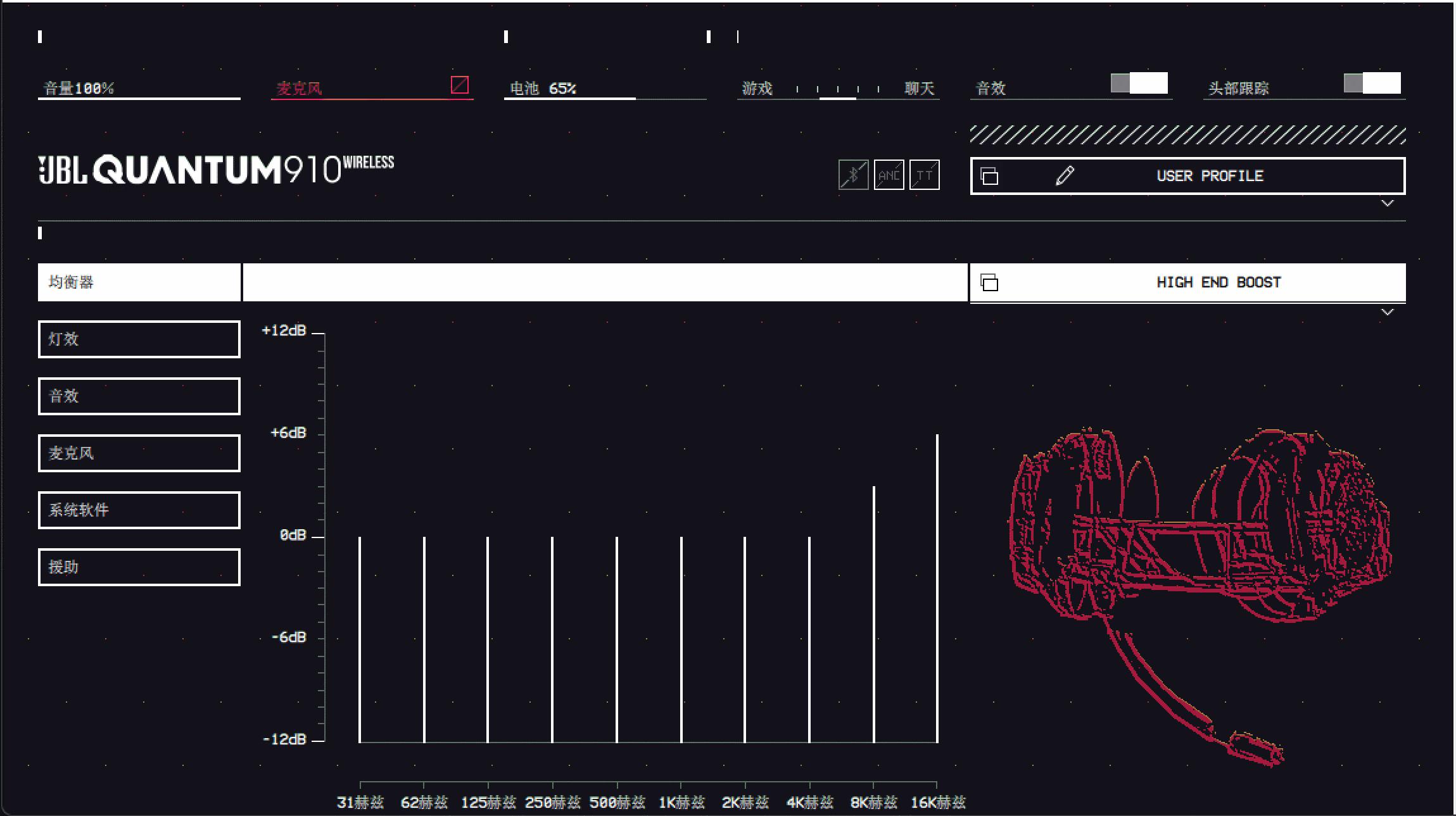
Task: Expand the User Profile dropdown chevron
Action: coord(1387,203)
